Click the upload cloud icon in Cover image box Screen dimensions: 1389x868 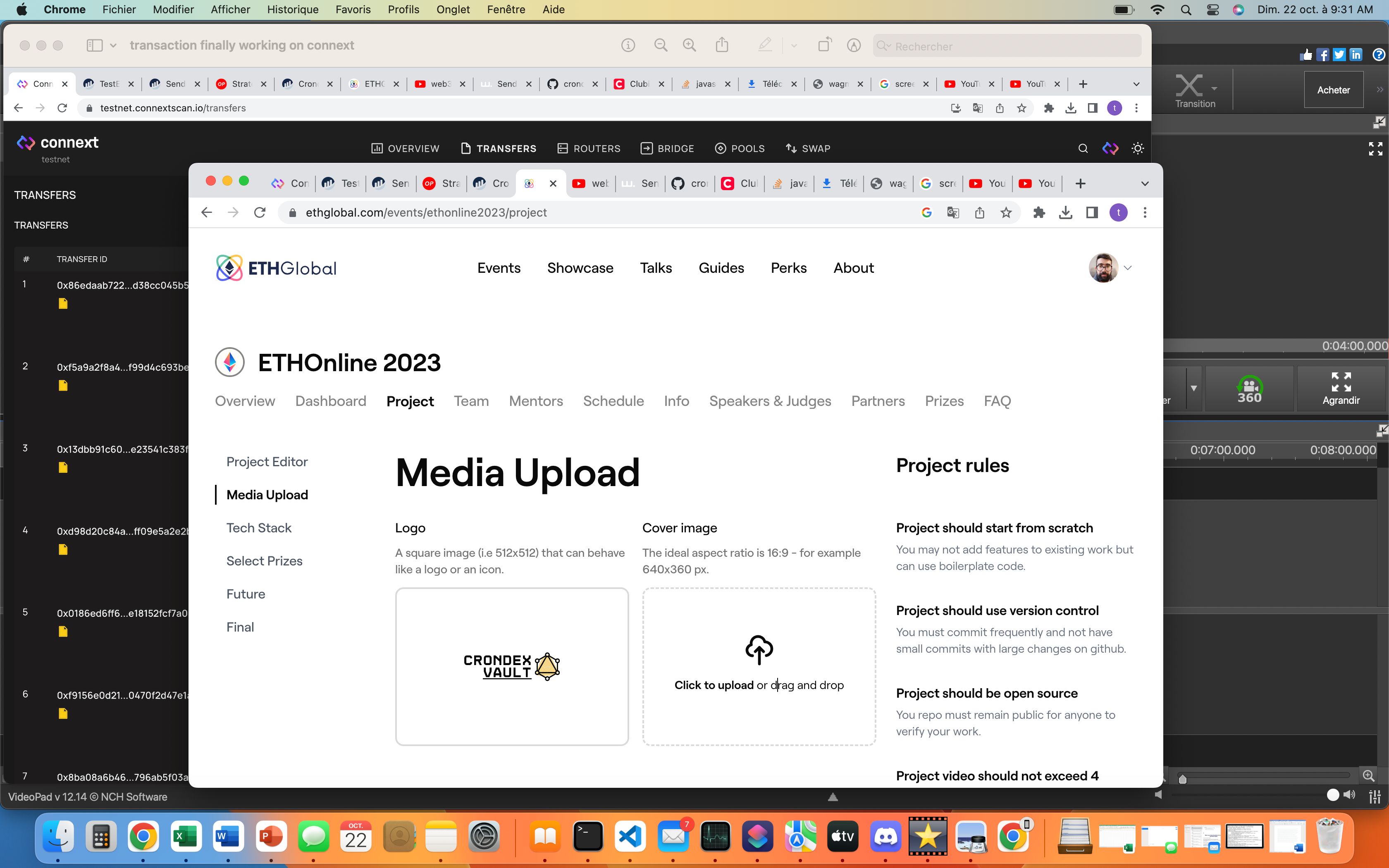point(759,650)
